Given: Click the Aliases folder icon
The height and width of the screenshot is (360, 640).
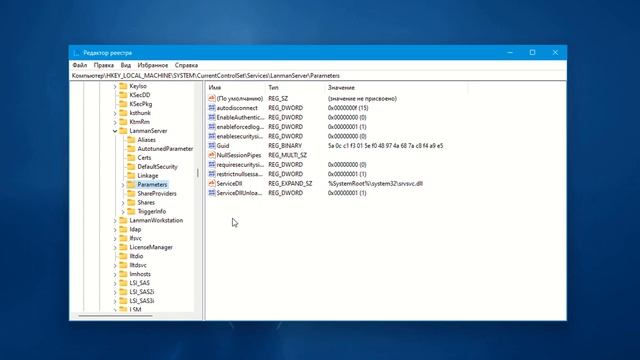Looking at the screenshot, I should click(131, 140).
